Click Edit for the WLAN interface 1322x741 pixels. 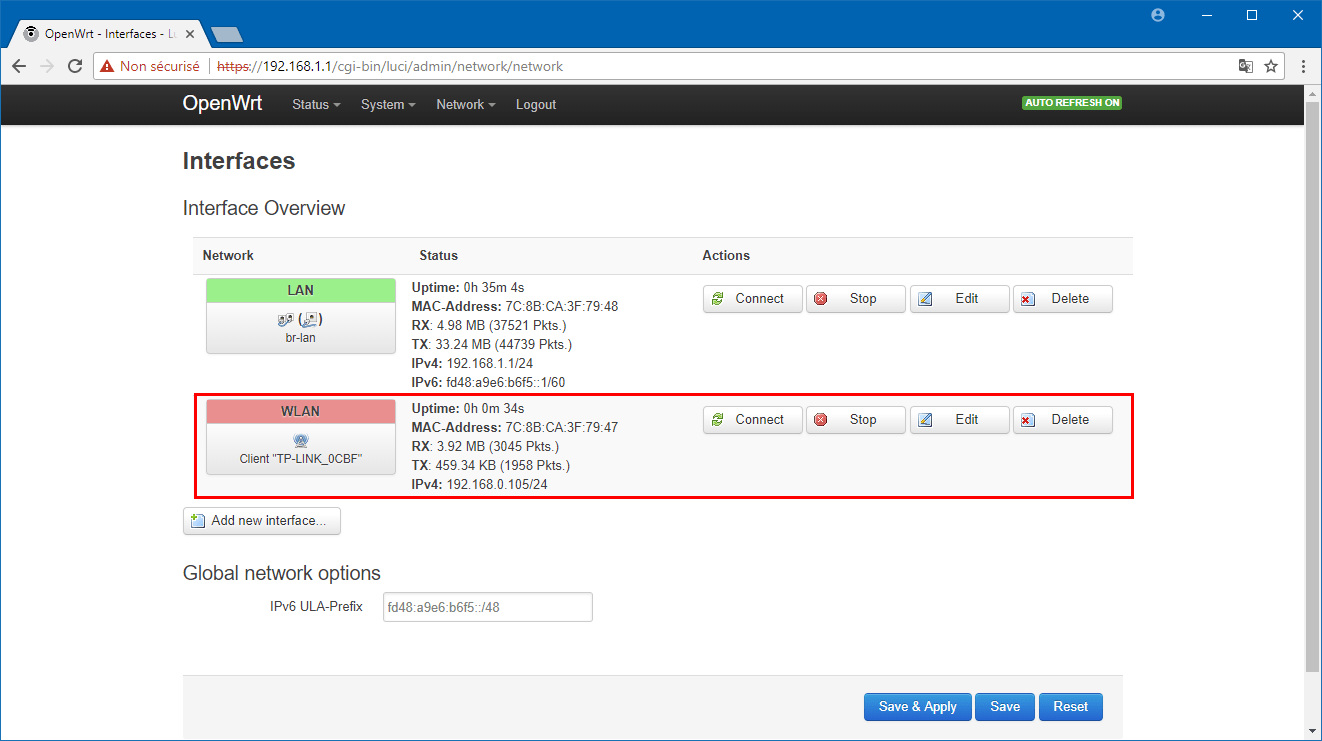[960, 420]
